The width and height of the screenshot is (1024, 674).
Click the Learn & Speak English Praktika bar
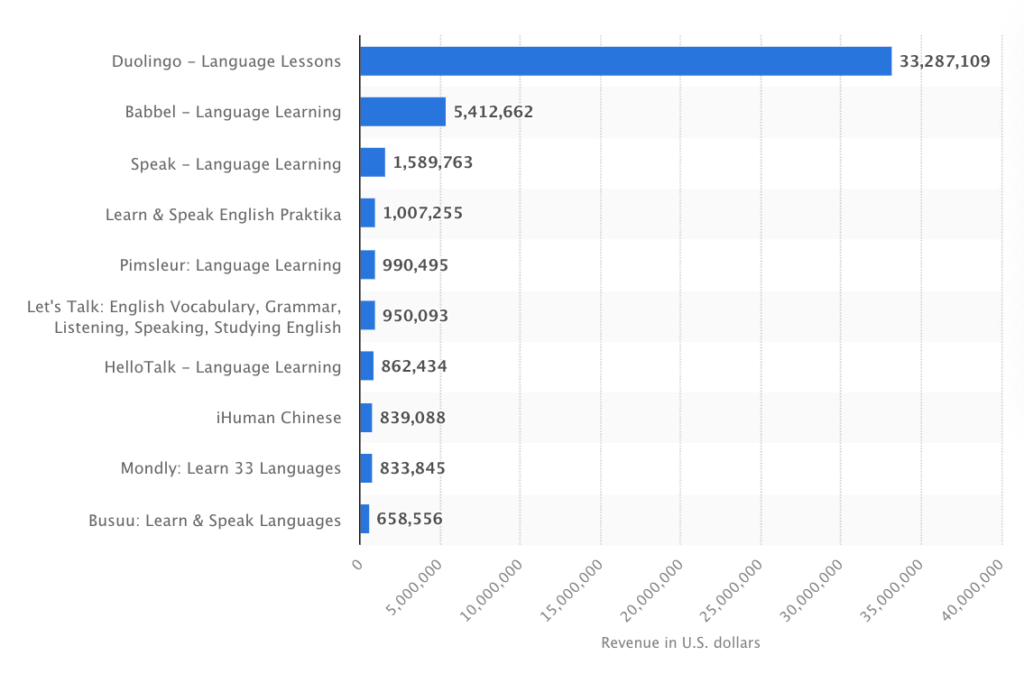368,213
